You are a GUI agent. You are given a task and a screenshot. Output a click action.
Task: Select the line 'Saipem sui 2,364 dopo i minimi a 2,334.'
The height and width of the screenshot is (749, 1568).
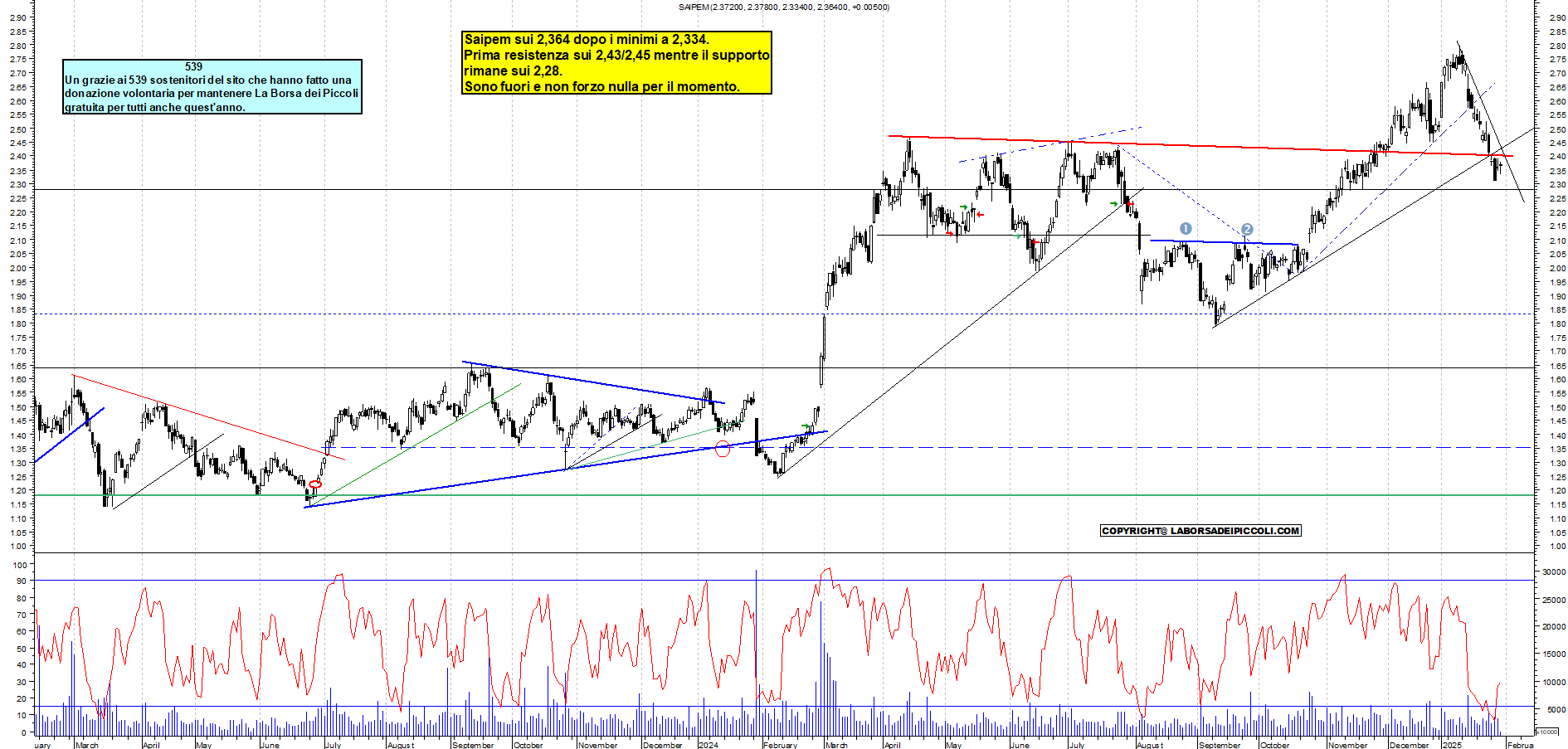click(x=587, y=39)
